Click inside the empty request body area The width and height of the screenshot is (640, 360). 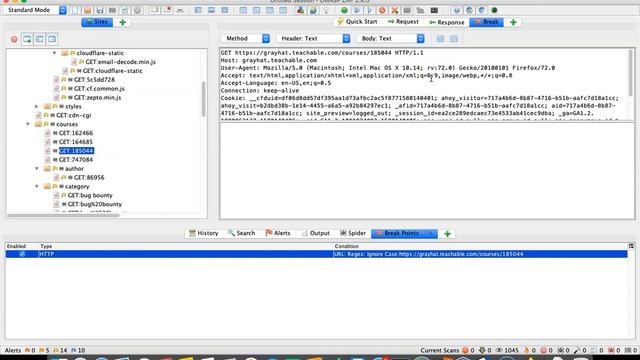[427, 171]
